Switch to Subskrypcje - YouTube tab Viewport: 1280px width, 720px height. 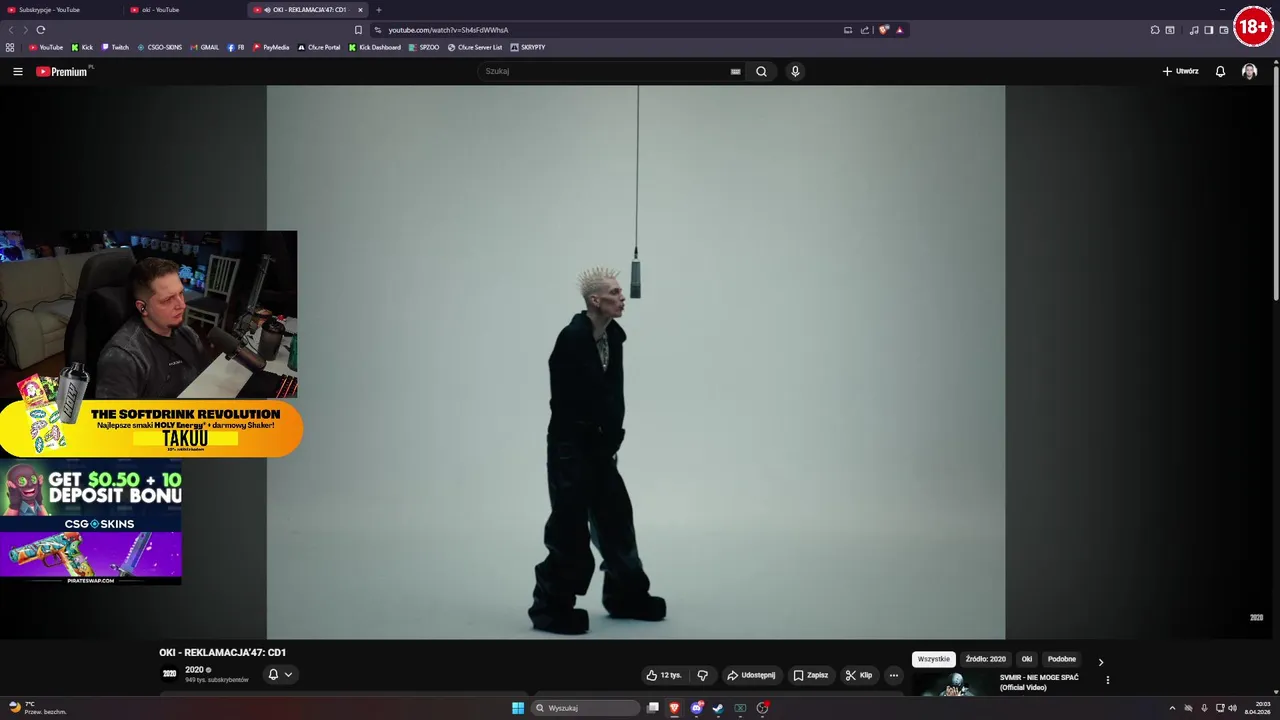point(62,10)
